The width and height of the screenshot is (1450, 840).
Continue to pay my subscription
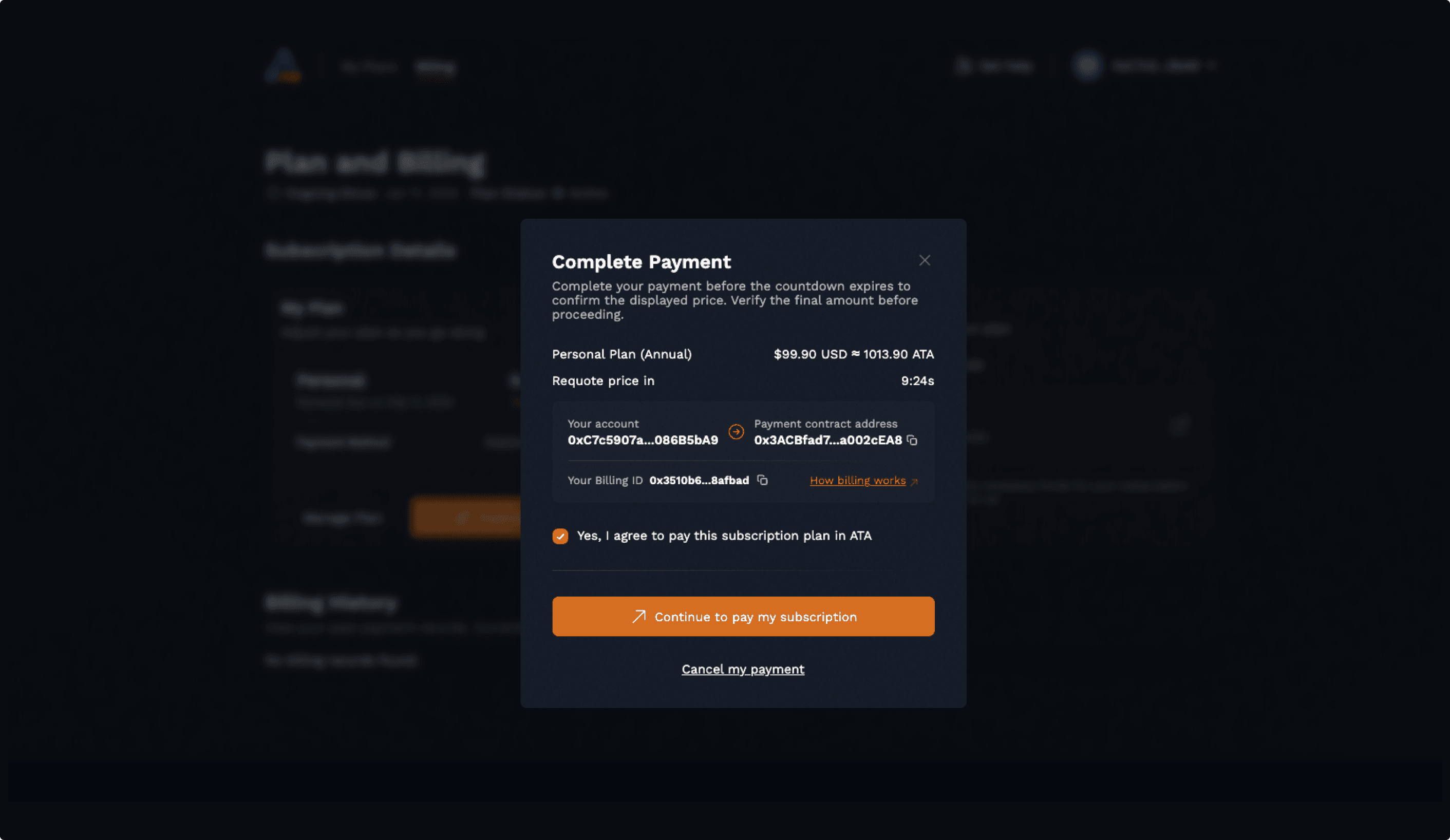tap(742, 616)
